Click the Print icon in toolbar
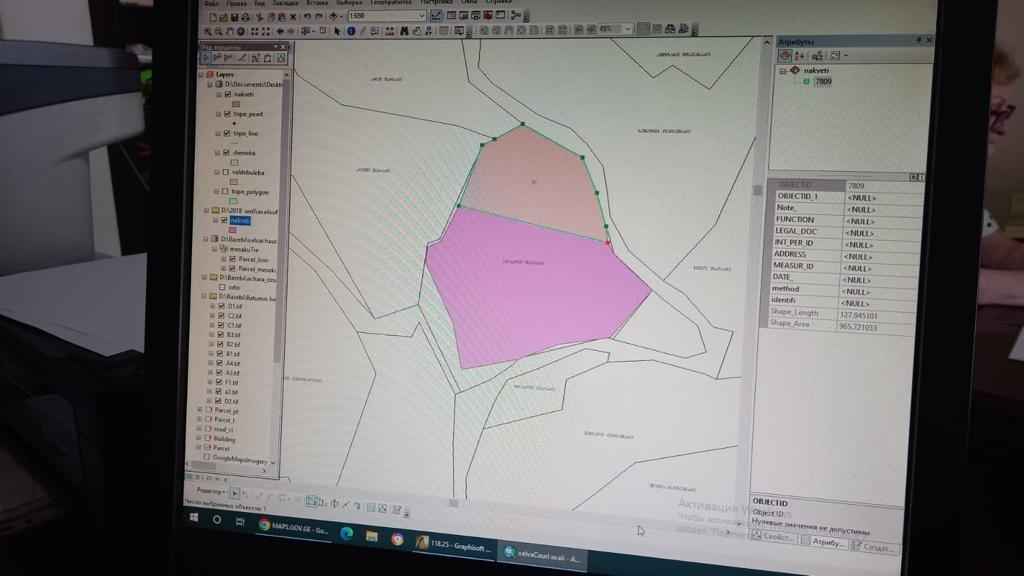 tap(245, 18)
